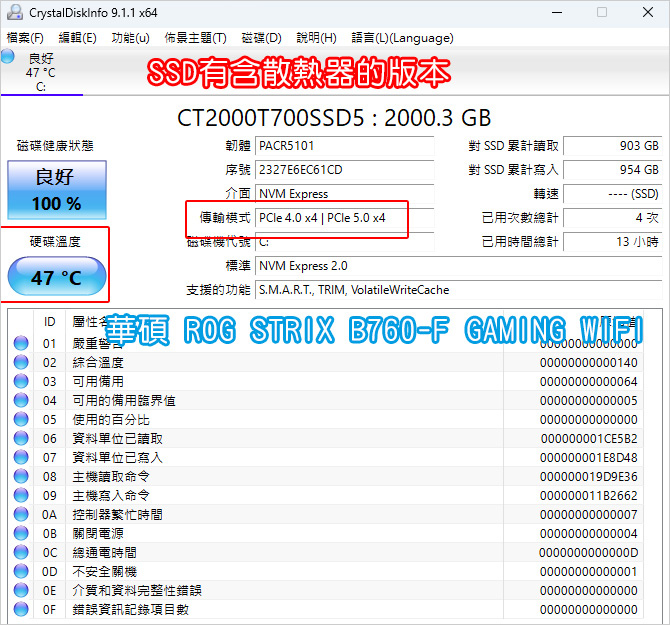Click the interface field NVM Express

coord(344,194)
